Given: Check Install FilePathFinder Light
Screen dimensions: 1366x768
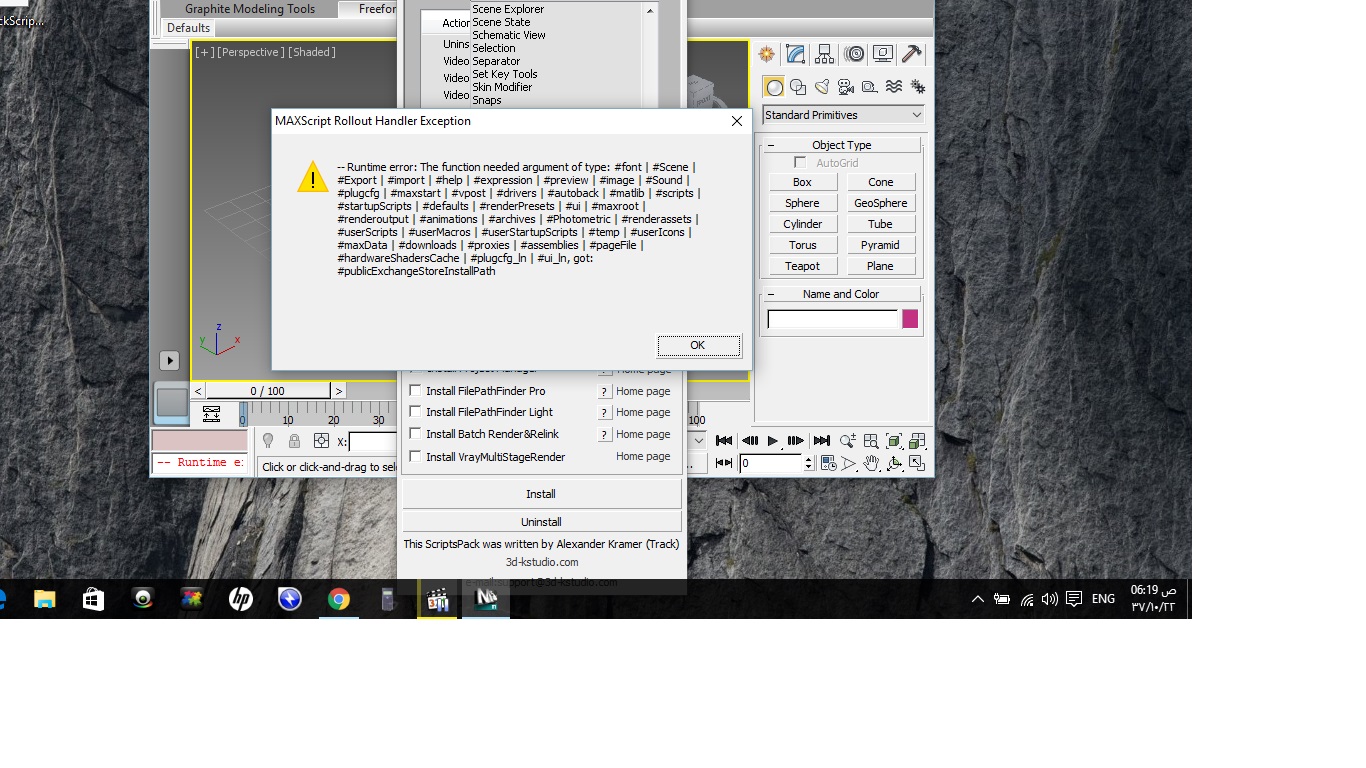Looking at the screenshot, I should (x=415, y=412).
